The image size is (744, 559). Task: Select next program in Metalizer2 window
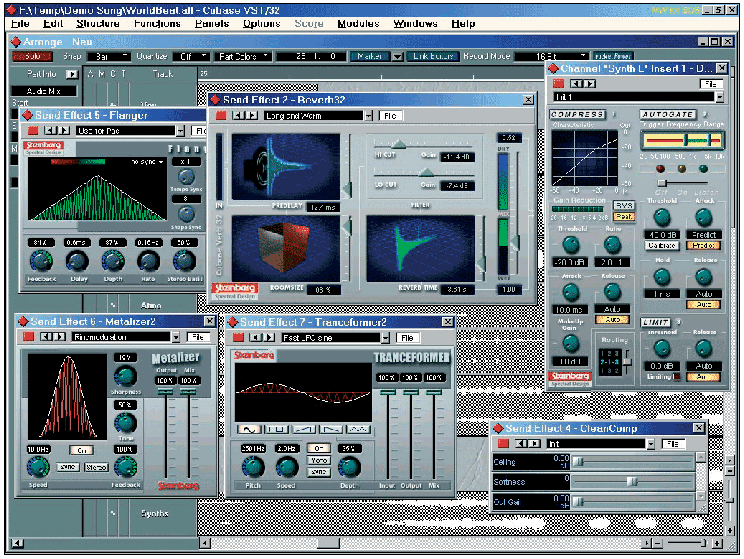(x=60, y=336)
